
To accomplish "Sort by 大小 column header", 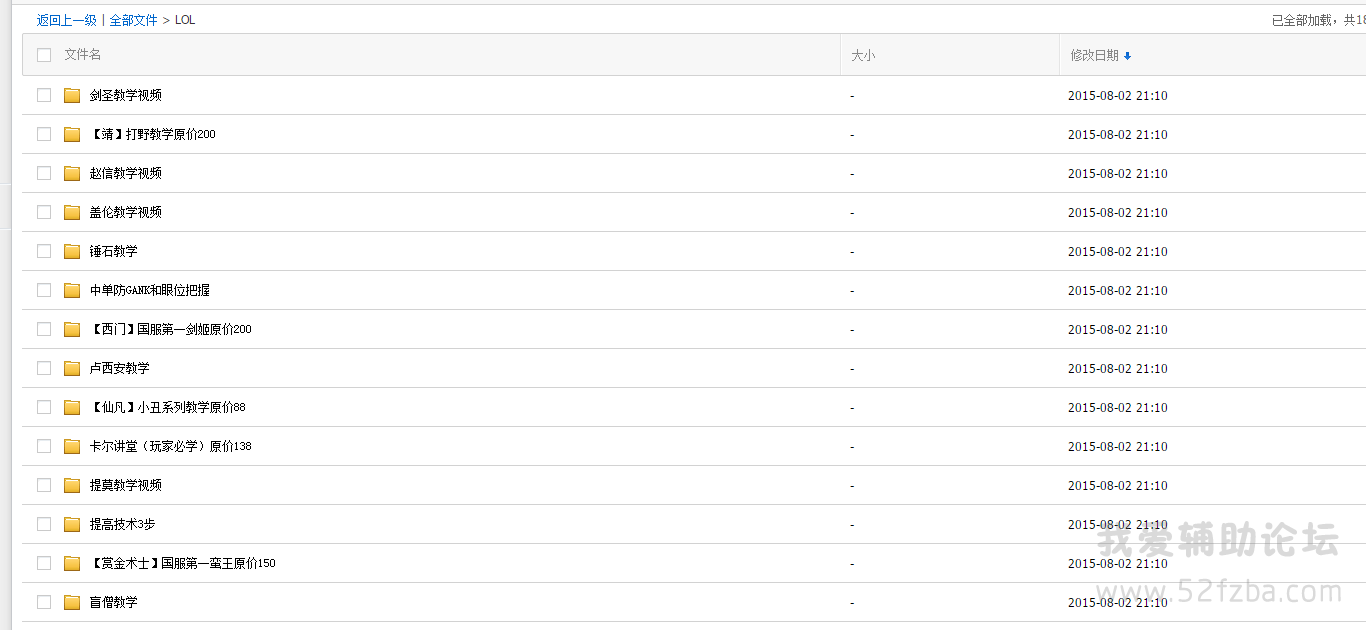I will click(x=862, y=56).
